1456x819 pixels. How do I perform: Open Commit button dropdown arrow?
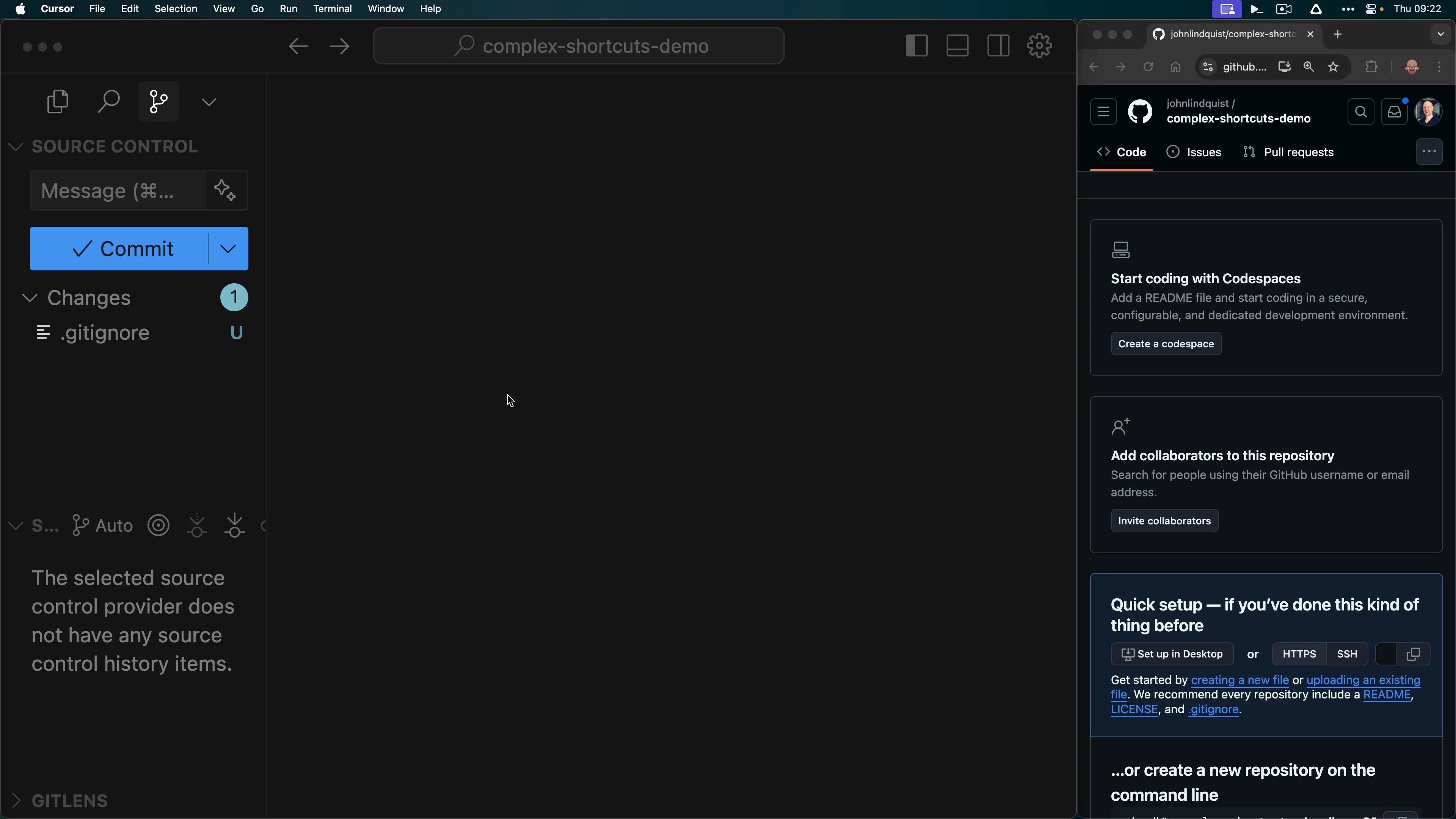point(228,249)
